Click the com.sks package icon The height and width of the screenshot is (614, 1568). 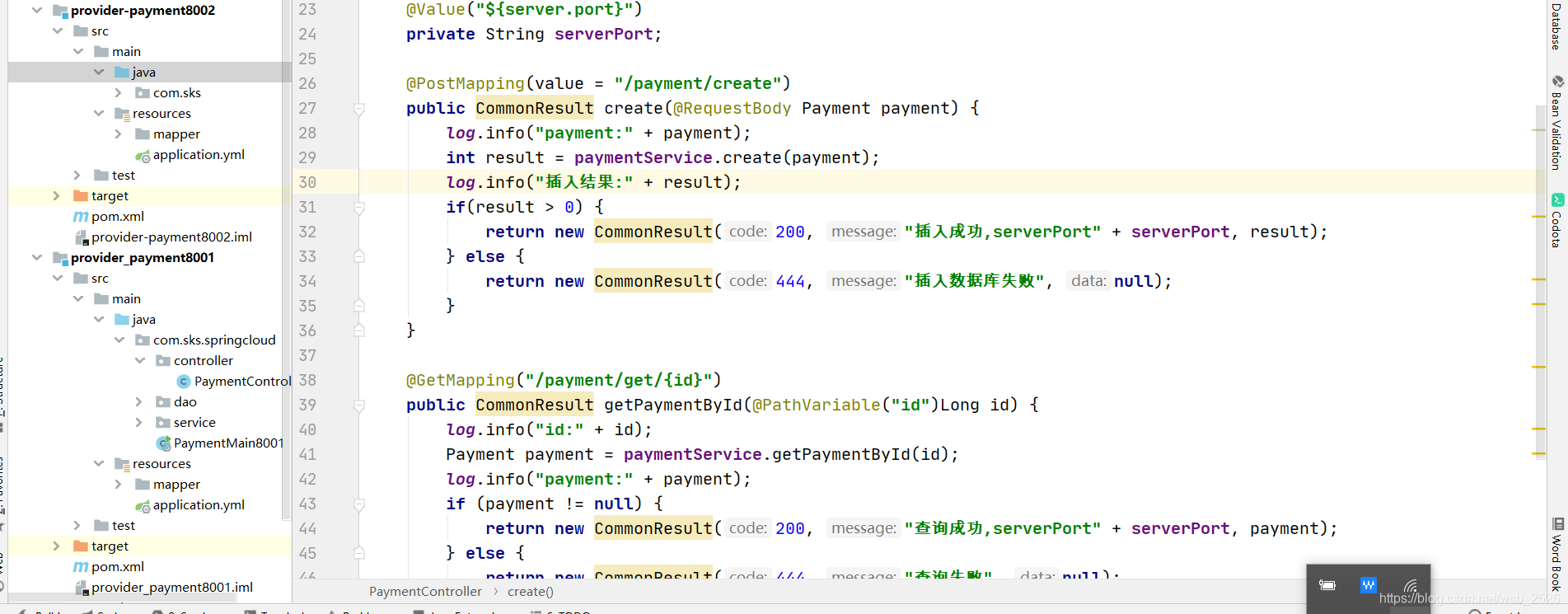(x=143, y=93)
